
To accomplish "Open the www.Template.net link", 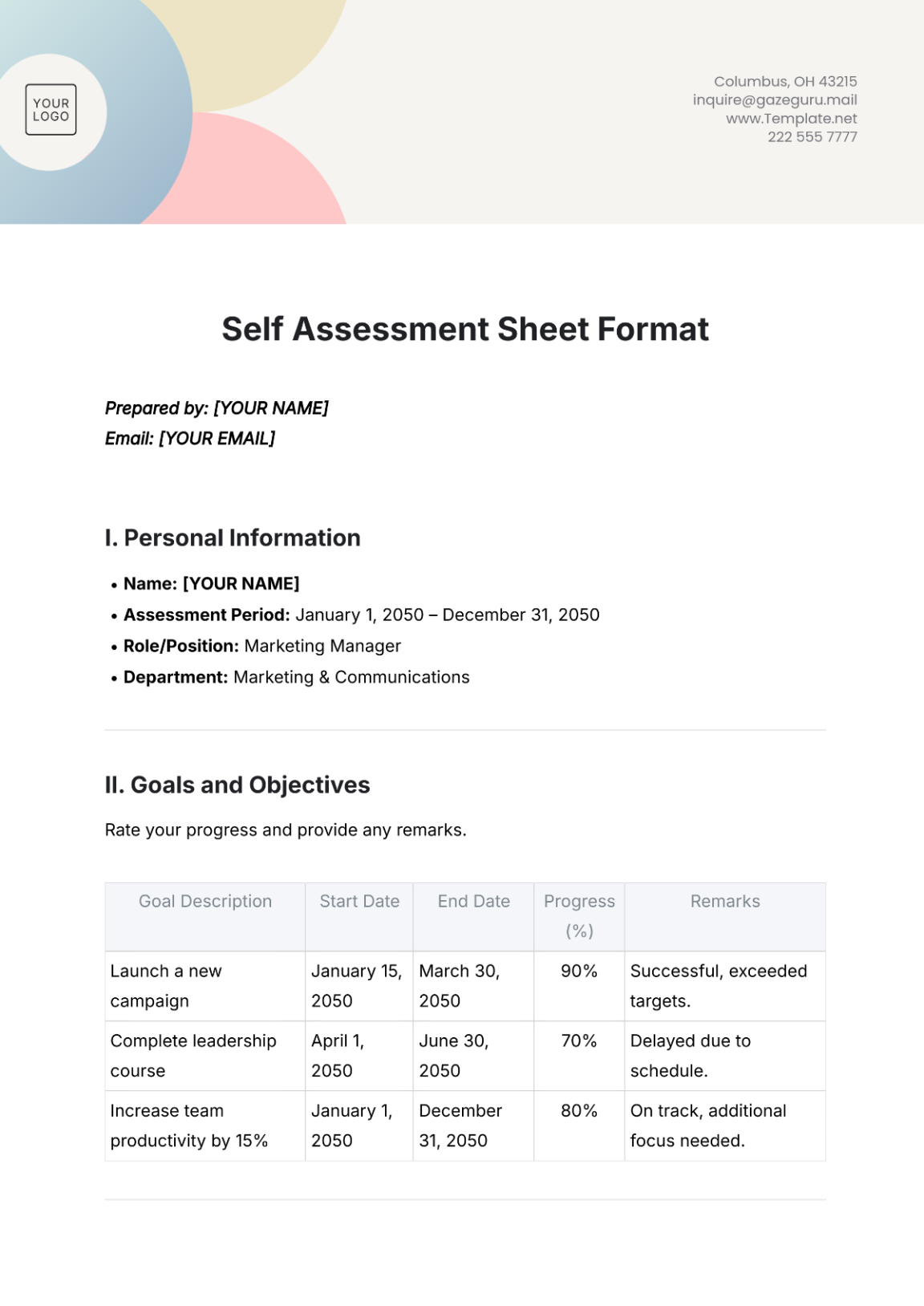I will [791, 119].
